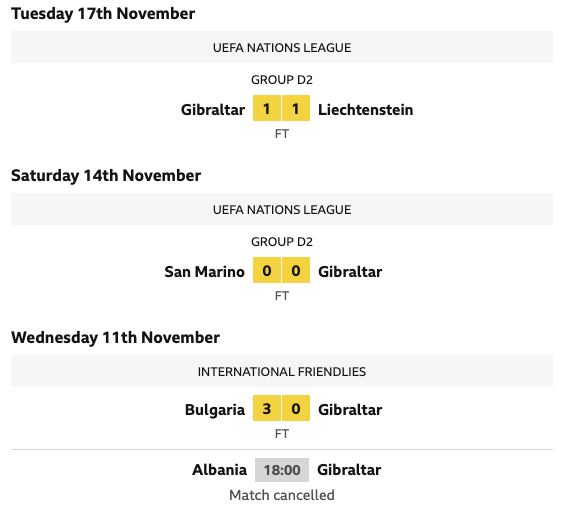Click Liechtenstein's score of 1
The image size is (563, 514).
point(296,108)
